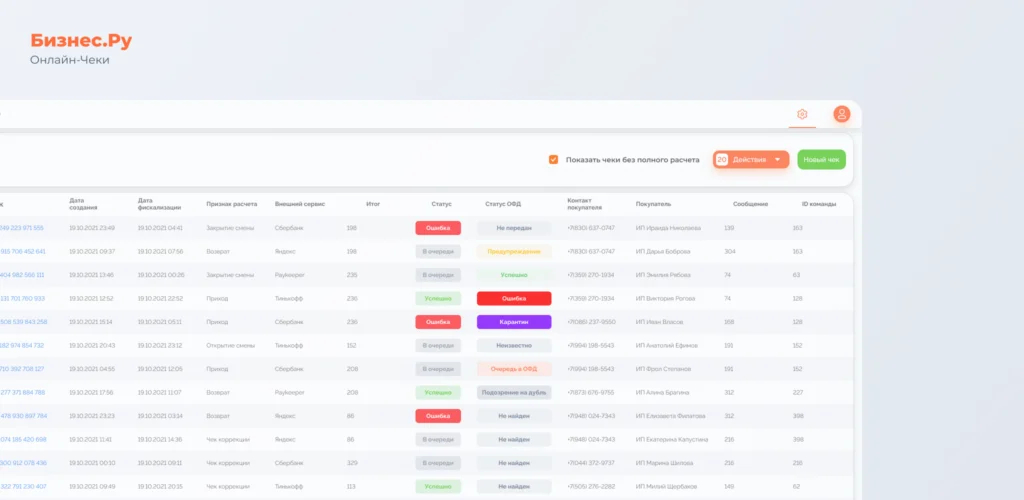
Task: Uncheck 'Показать чеки без полного расчета' checkbox
Action: 554,159
